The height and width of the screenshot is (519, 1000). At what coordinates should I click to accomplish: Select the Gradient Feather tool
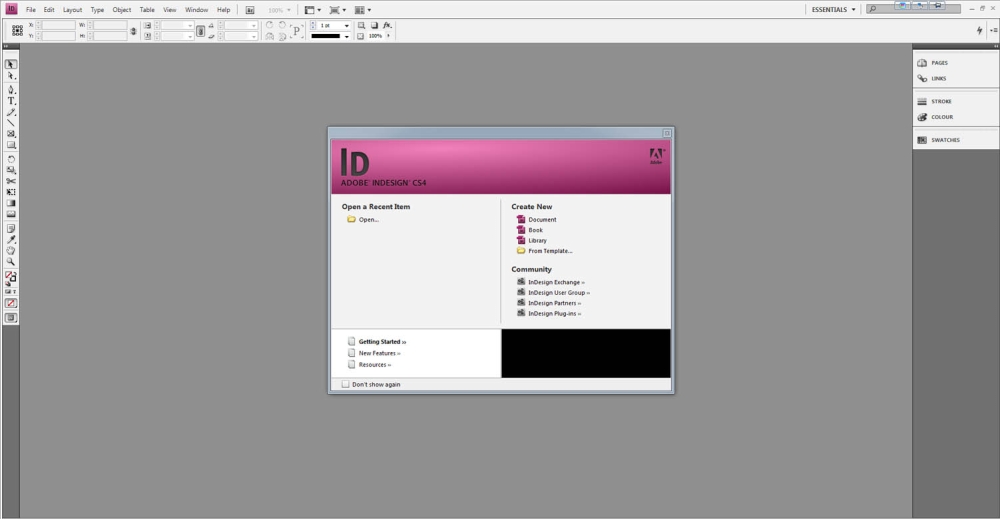click(11, 214)
